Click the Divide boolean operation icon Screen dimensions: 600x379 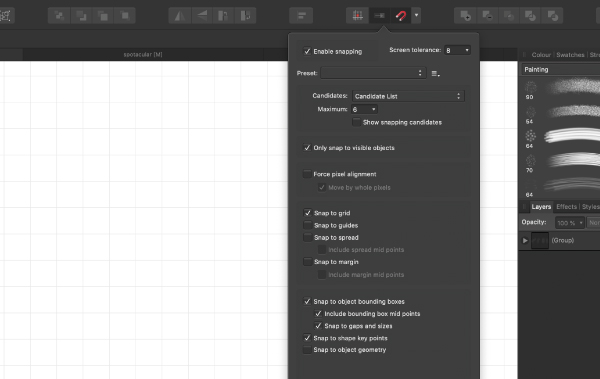(x=553, y=16)
